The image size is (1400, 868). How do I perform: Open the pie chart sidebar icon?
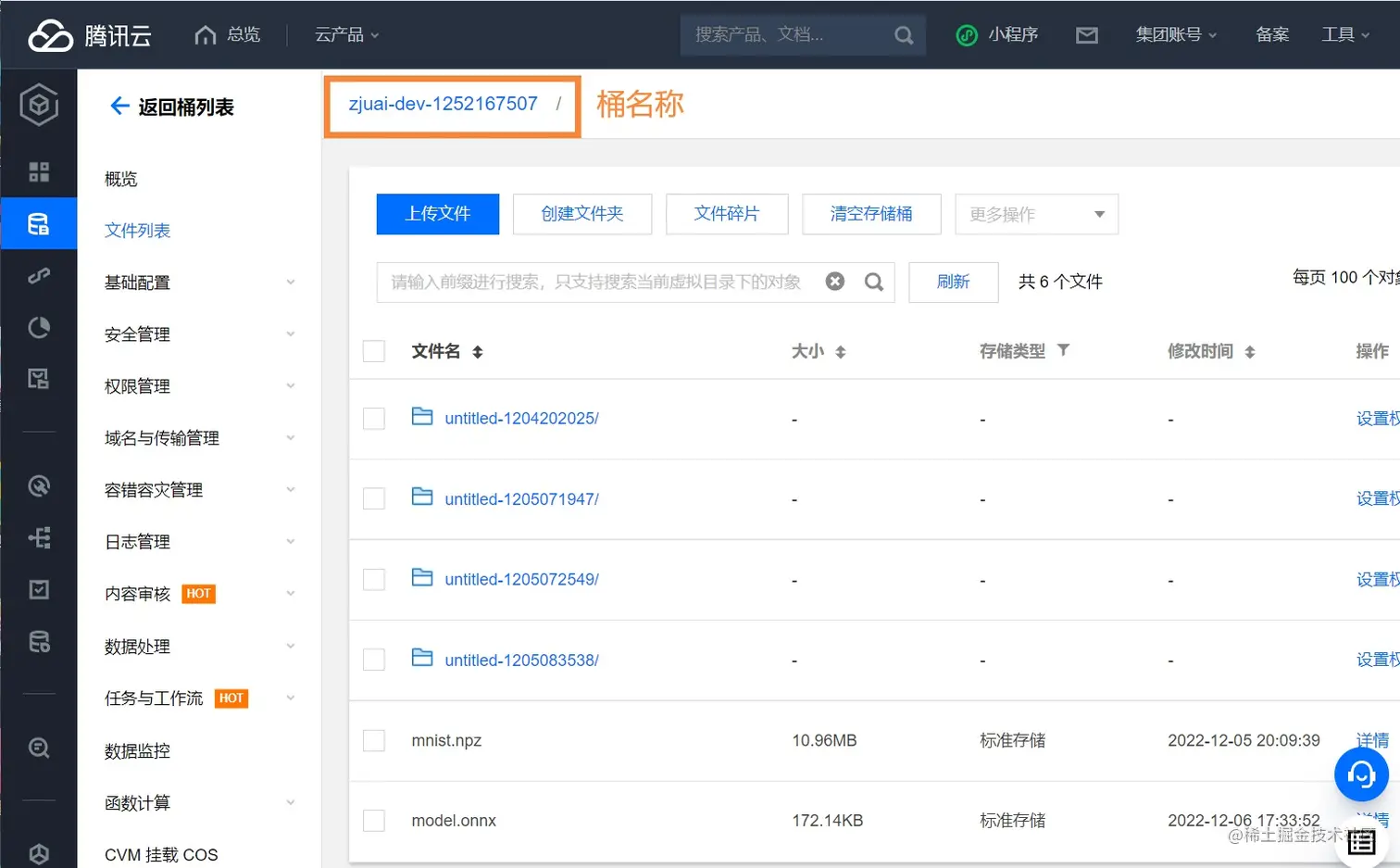[39, 327]
